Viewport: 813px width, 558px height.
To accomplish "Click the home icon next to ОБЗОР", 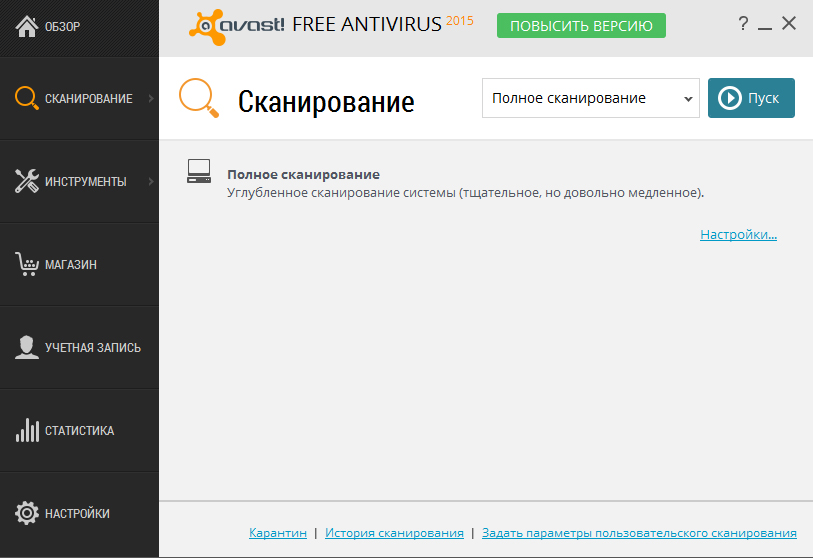I will click(x=26, y=26).
